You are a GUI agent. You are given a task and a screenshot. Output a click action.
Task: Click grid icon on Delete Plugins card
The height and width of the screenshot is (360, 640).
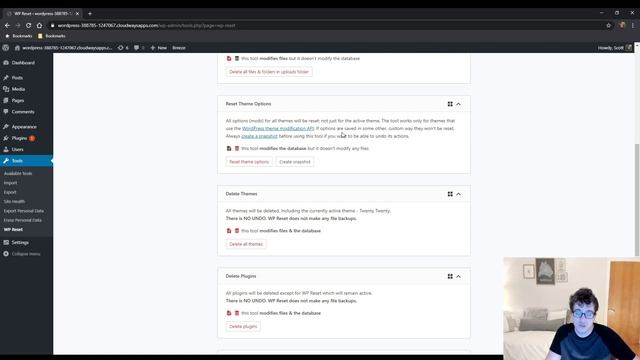pyautogui.click(x=450, y=276)
